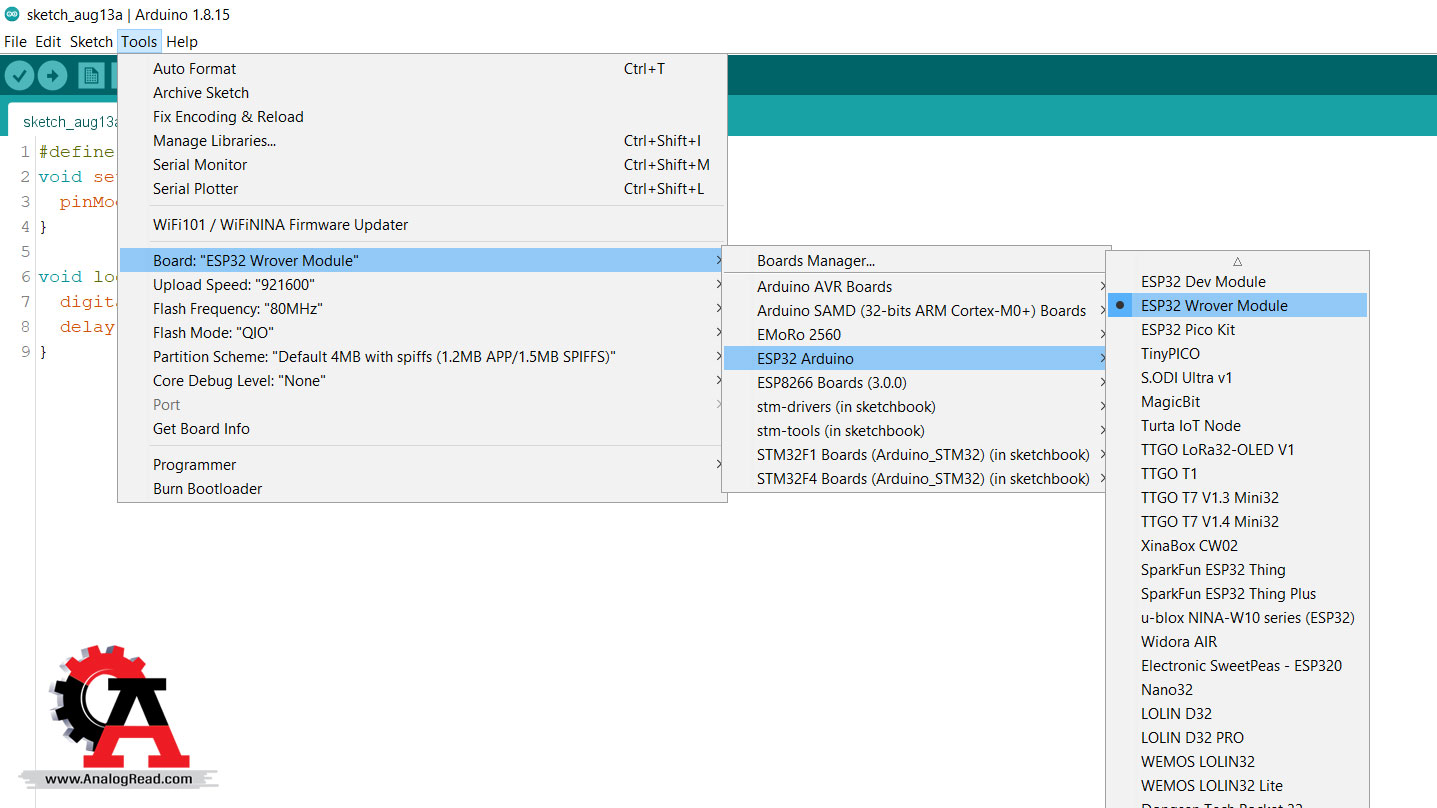This screenshot has width=1437, height=808.
Task: Launch the Serial Monitor
Action: [422, 165]
